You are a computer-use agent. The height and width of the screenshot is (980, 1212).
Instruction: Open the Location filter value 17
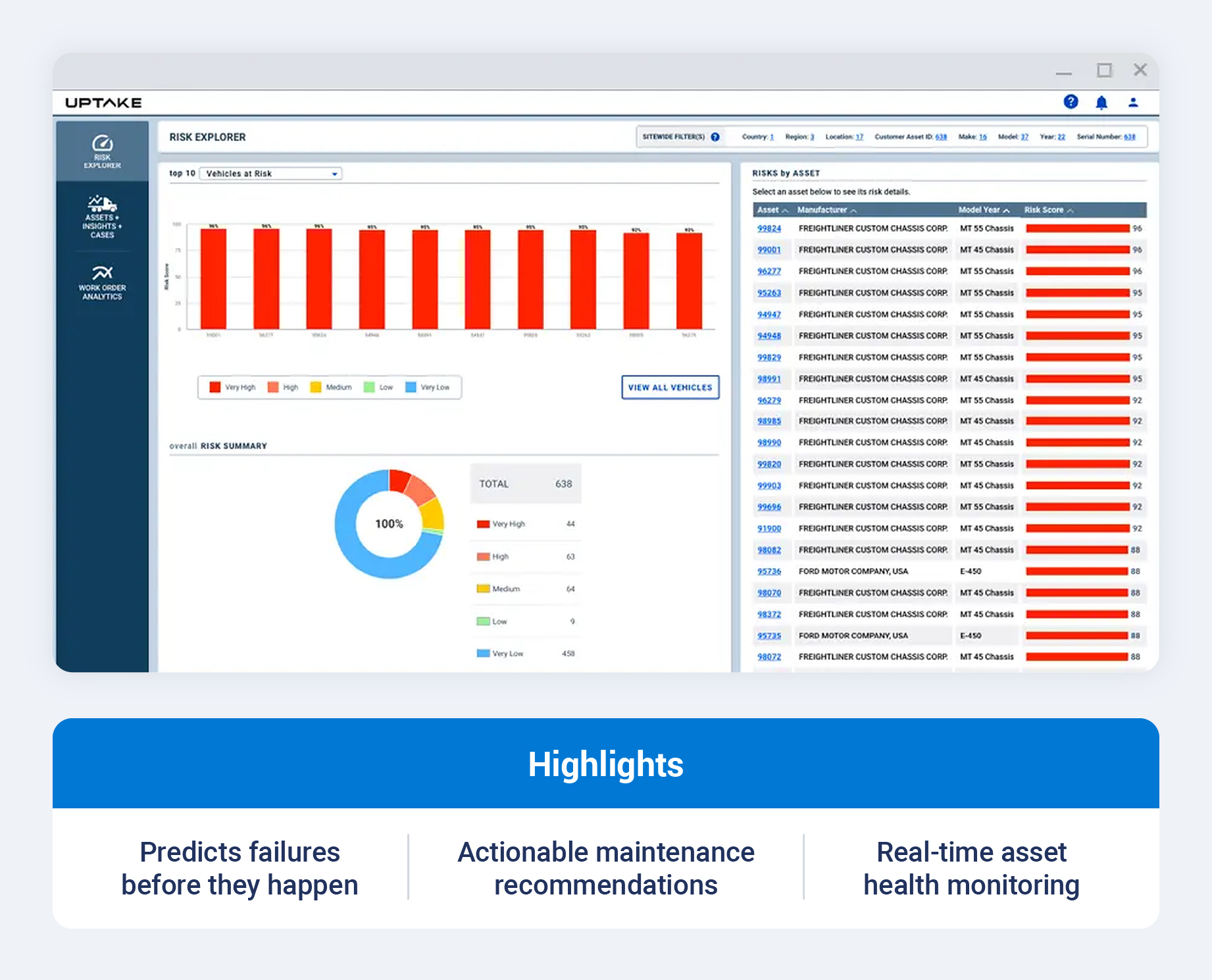click(x=859, y=137)
